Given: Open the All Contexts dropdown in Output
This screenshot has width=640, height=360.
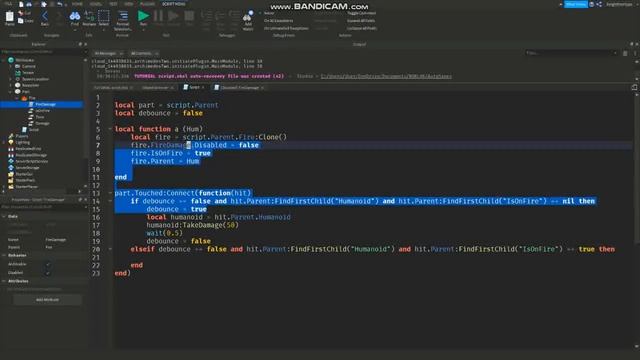Looking at the screenshot, I should click(x=144, y=53).
